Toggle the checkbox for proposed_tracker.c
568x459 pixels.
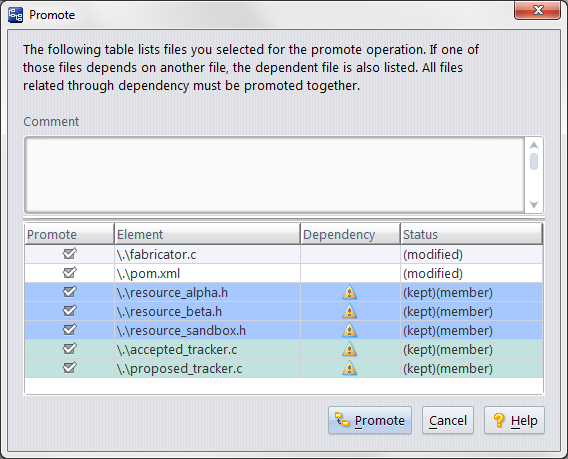(70, 368)
